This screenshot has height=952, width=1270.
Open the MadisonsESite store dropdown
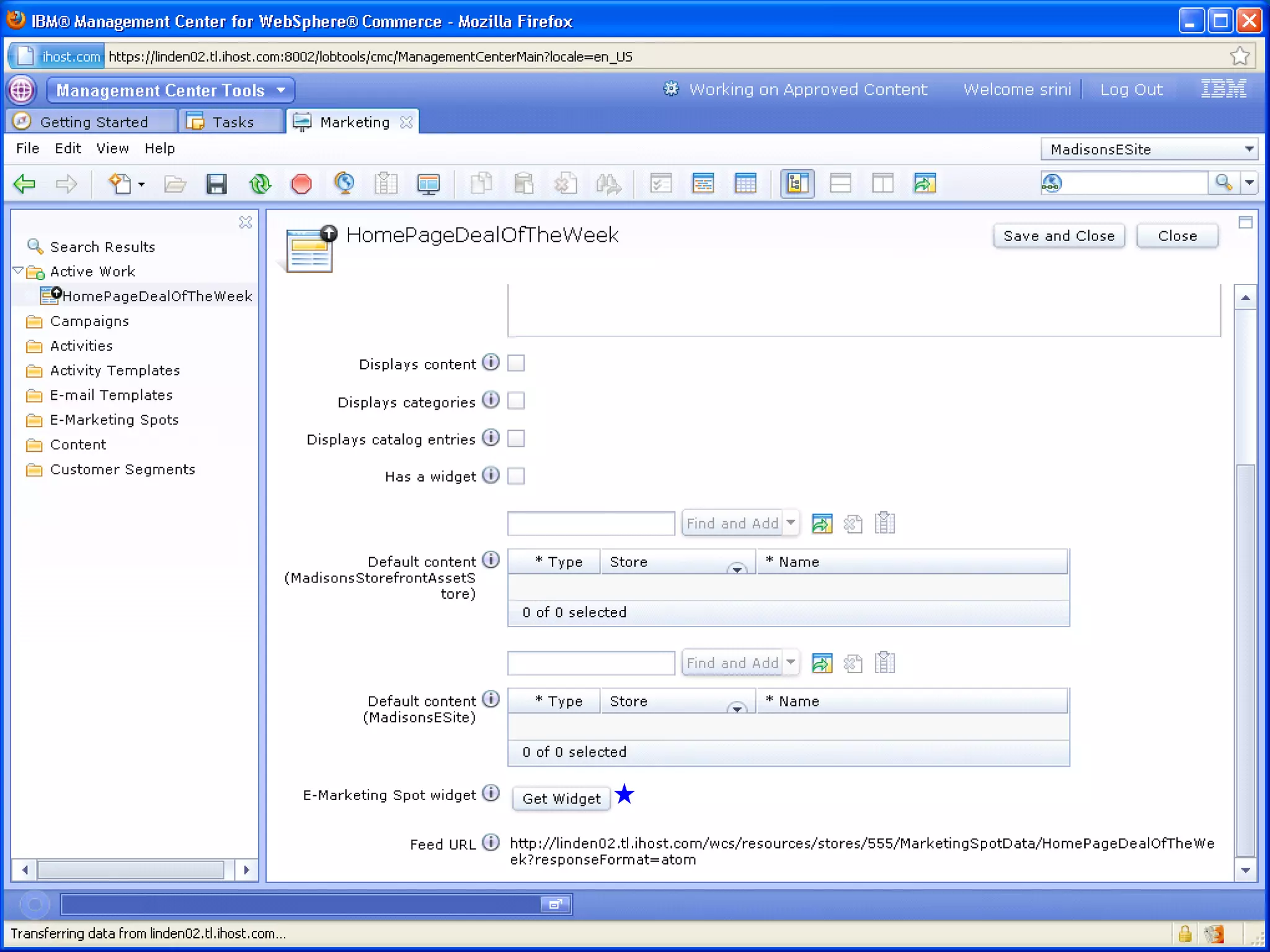[x=1149, y=149]
